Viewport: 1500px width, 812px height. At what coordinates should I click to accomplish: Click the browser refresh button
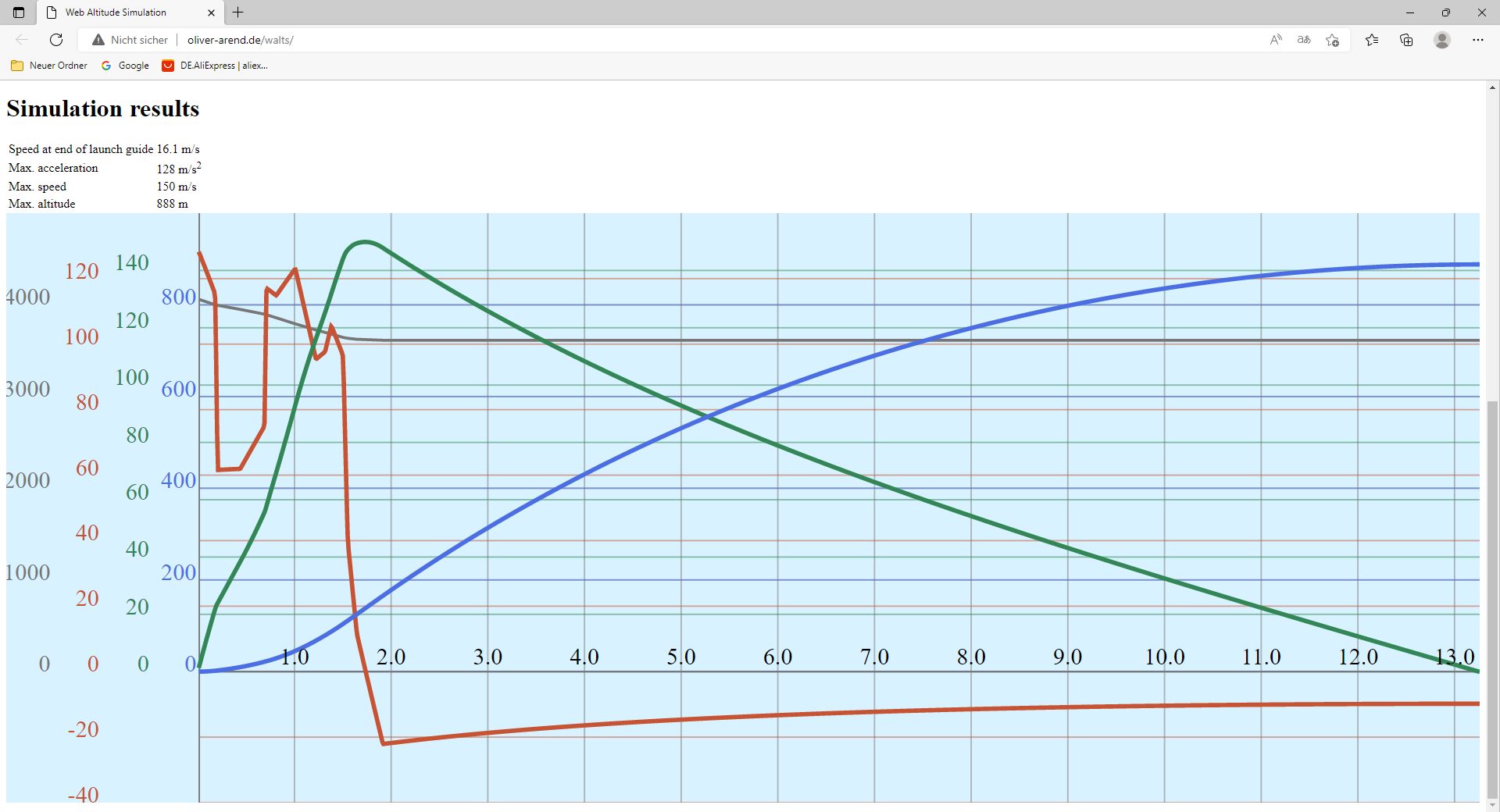(x=56, y=40)
